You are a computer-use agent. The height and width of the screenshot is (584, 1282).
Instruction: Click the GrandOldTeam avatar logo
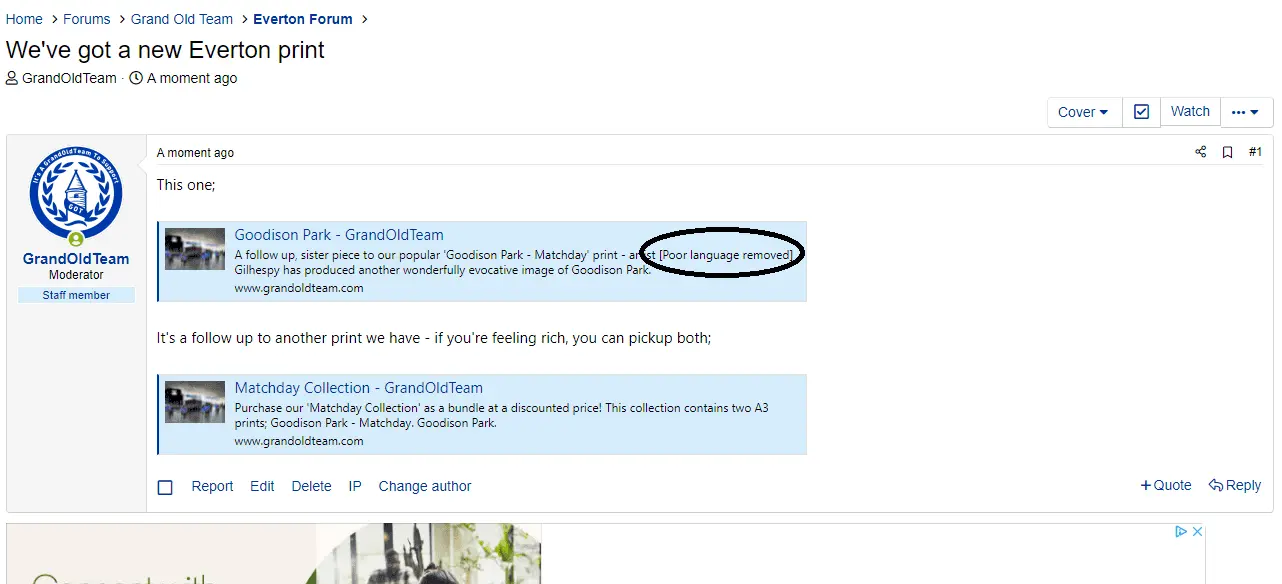(76, 193)
